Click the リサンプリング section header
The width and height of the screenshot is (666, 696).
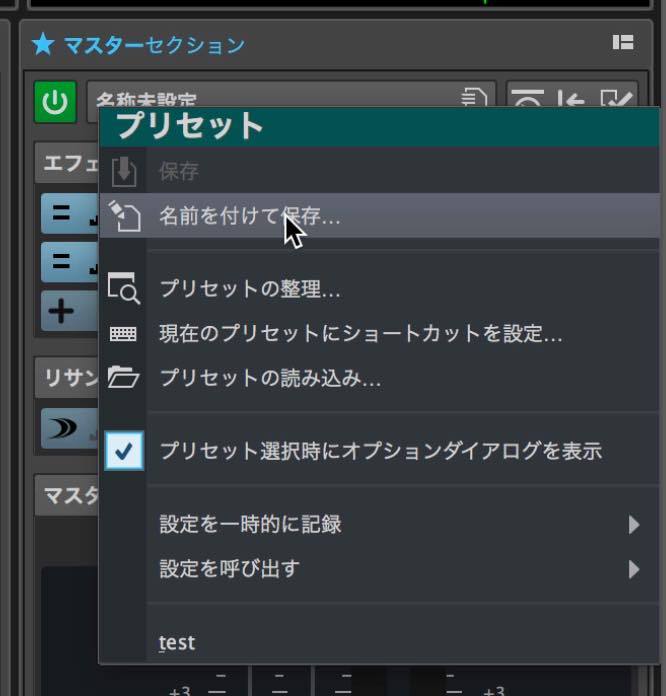pyautogui.click(x=67, y=378)
